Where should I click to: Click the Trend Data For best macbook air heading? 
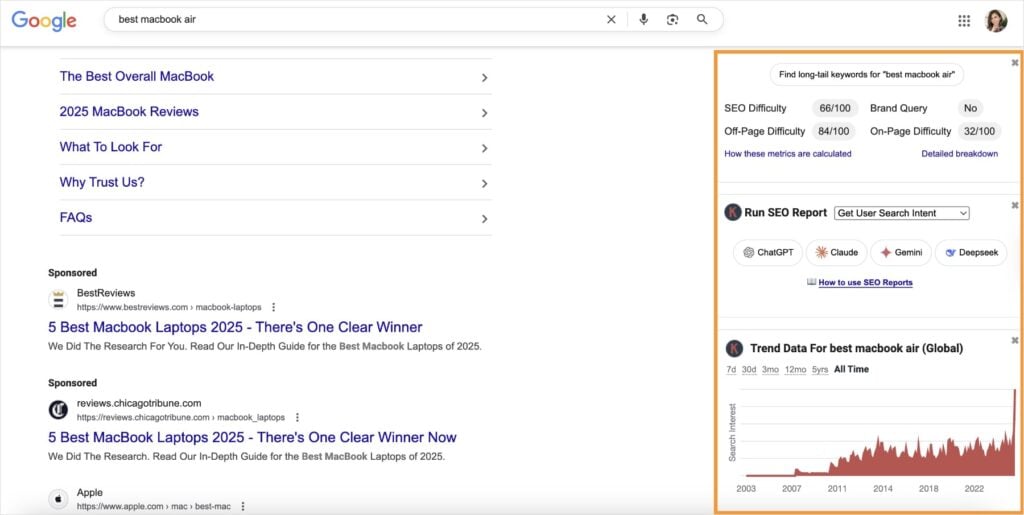pos(856,349)
